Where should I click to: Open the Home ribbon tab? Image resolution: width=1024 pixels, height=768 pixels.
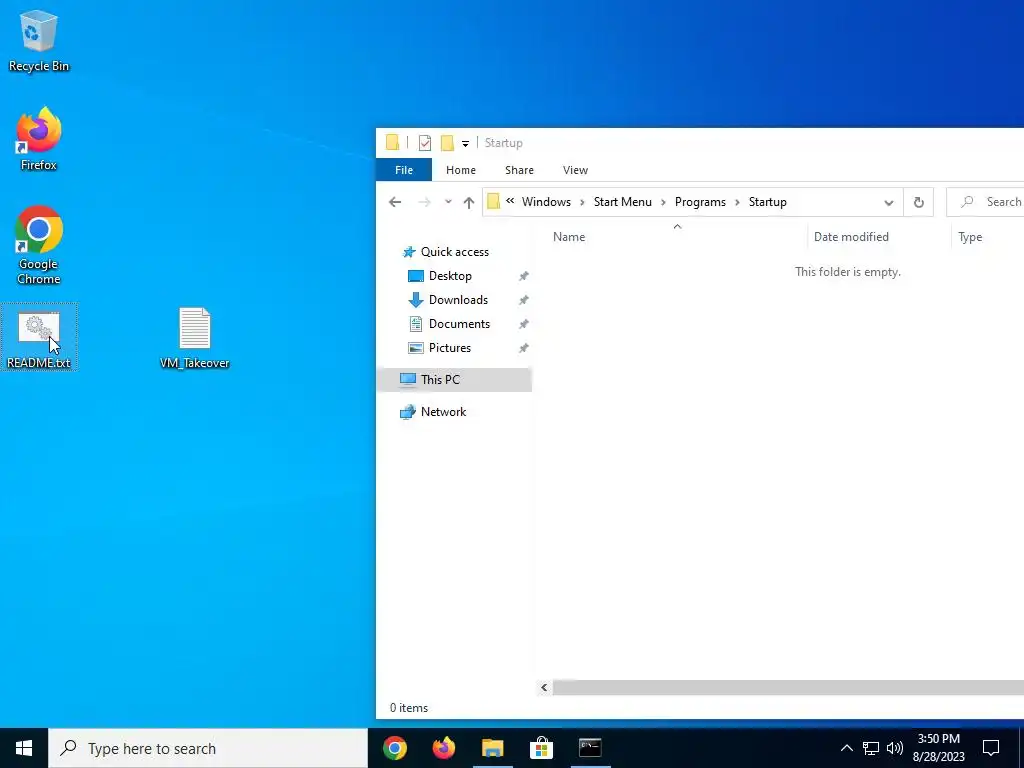[x=460, y=170]
